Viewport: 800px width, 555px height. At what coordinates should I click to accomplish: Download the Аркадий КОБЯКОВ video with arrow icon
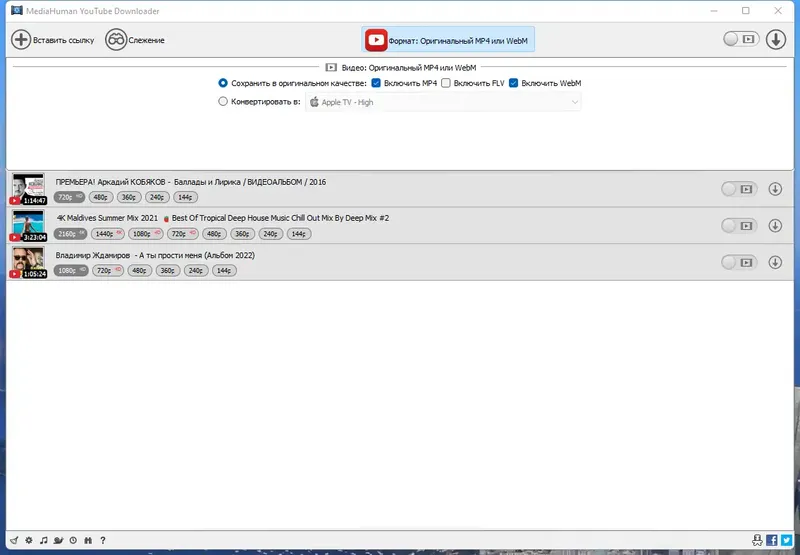[x=775, y=189]
